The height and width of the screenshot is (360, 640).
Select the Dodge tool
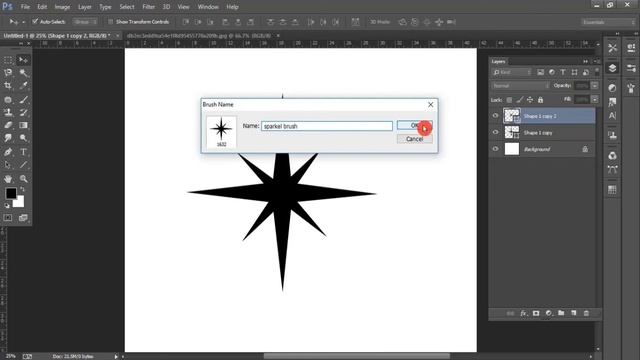point(23,138)
